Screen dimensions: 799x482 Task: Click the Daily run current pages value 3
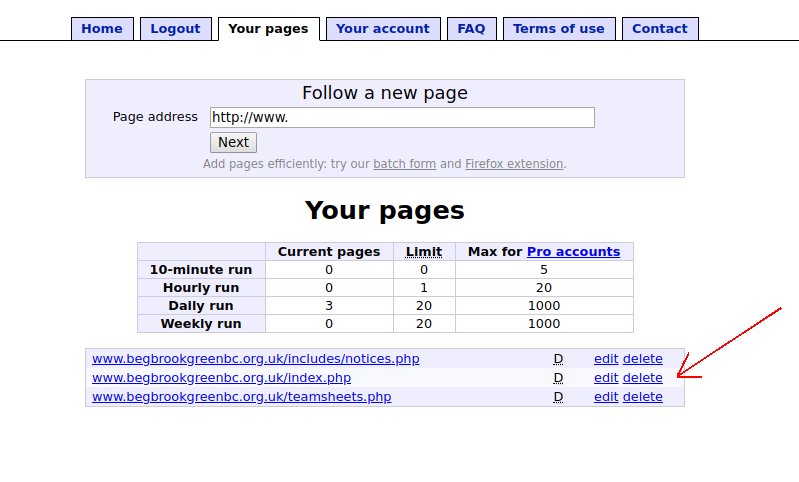tap(329, 306)
